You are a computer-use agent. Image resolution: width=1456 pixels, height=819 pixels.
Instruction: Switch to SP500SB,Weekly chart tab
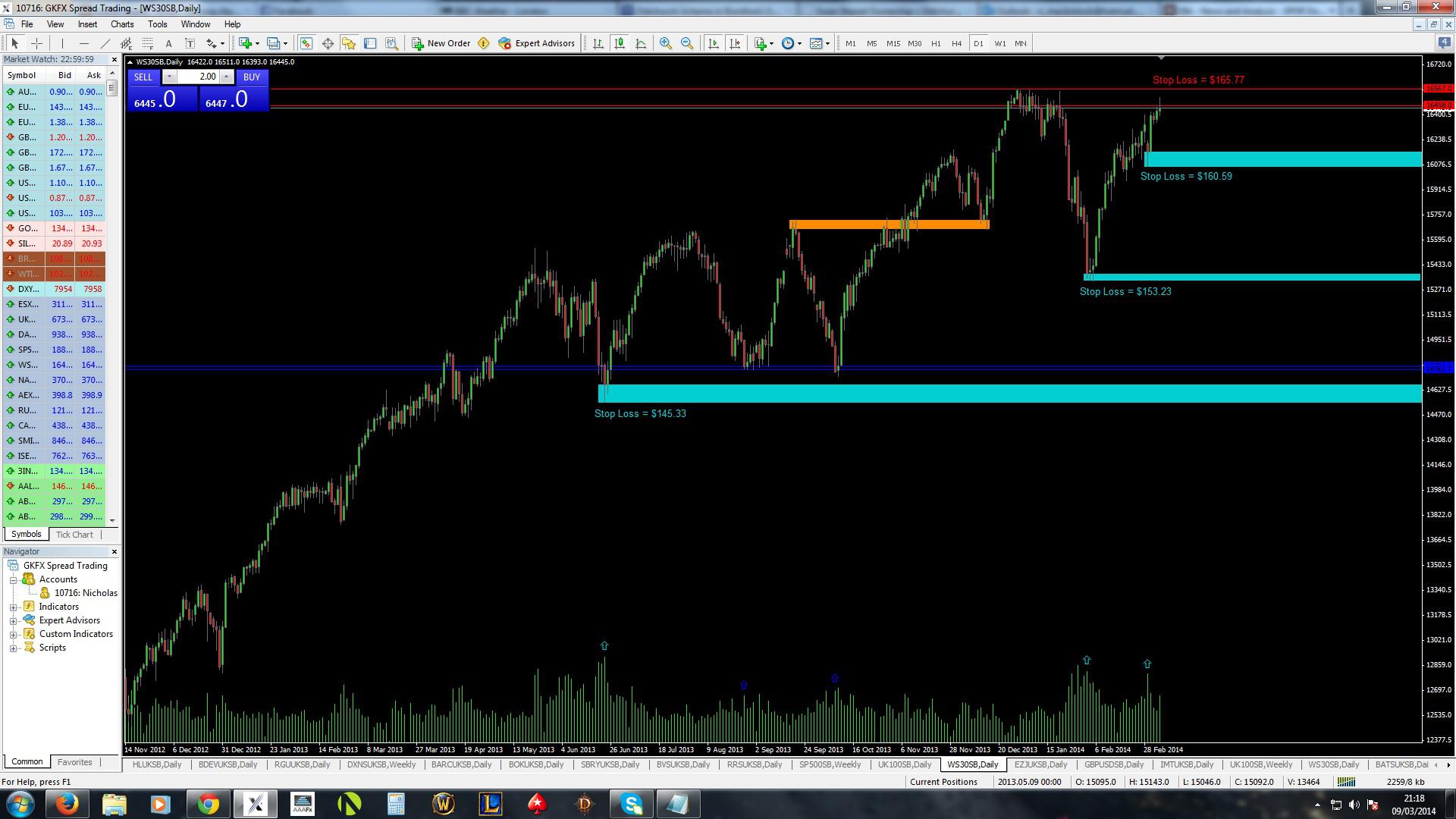click(830, 764)
